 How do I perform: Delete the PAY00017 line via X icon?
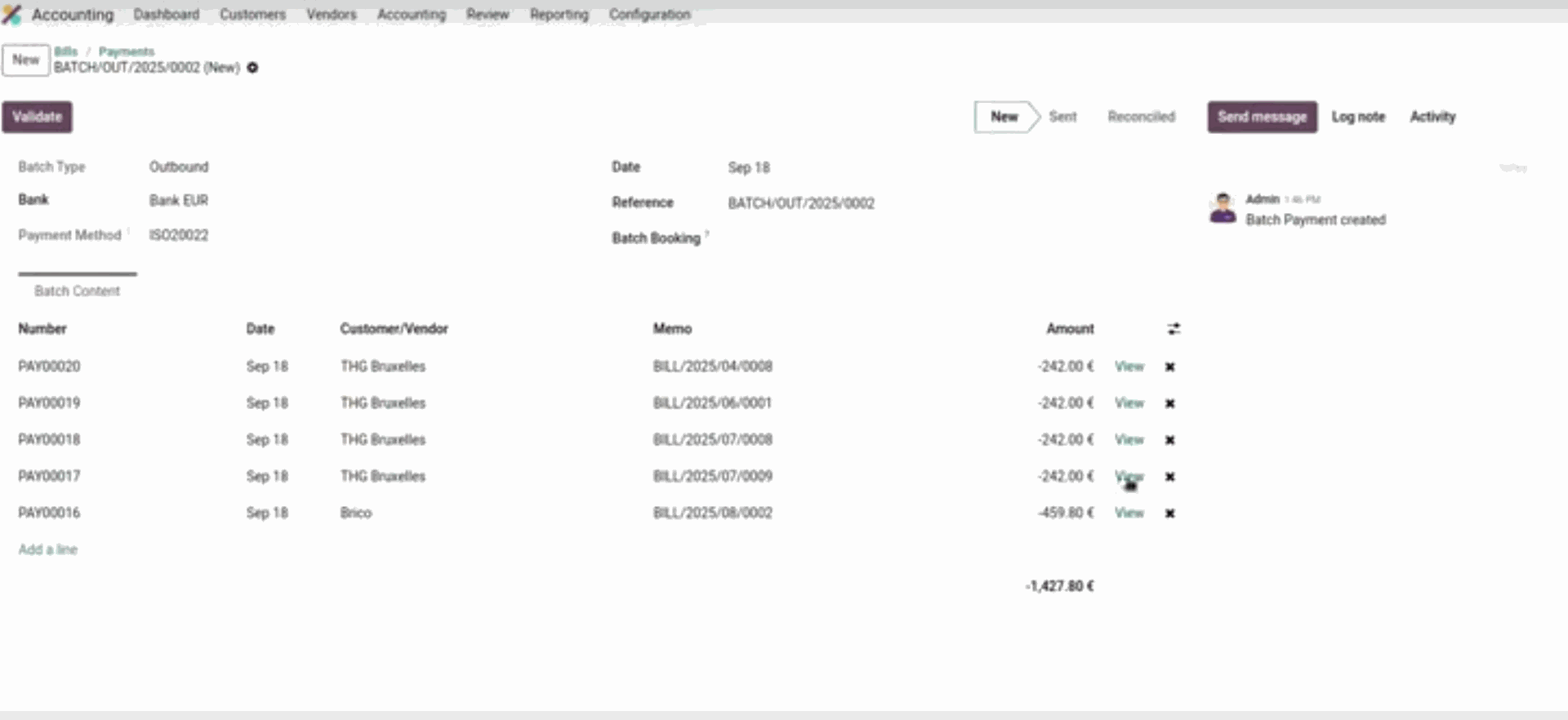(1169, 477)
